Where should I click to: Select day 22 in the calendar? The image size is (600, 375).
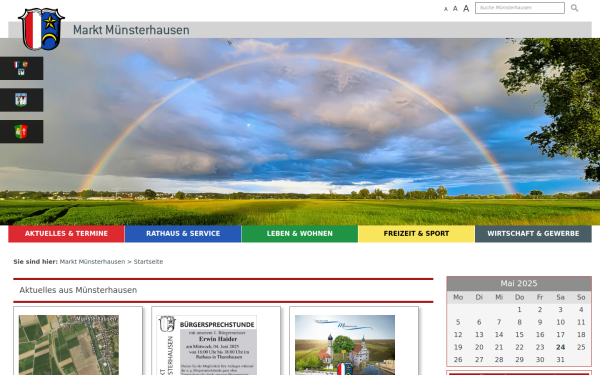pos(519,347)
